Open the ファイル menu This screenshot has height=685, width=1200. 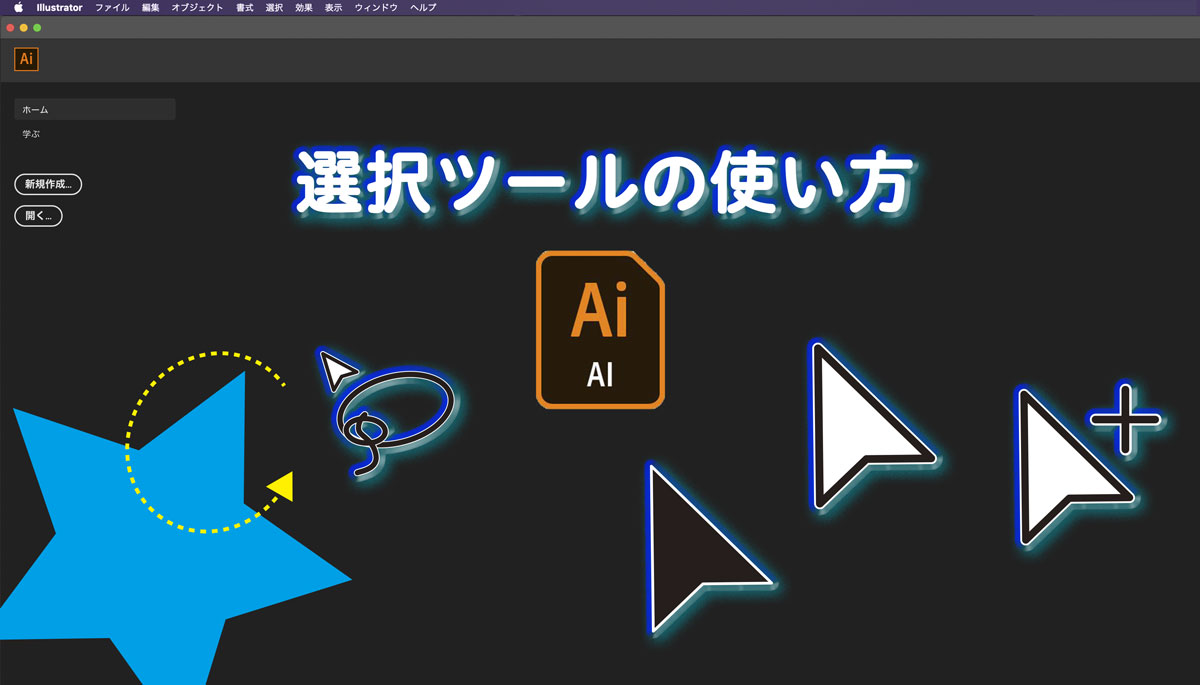pos(112,7)
